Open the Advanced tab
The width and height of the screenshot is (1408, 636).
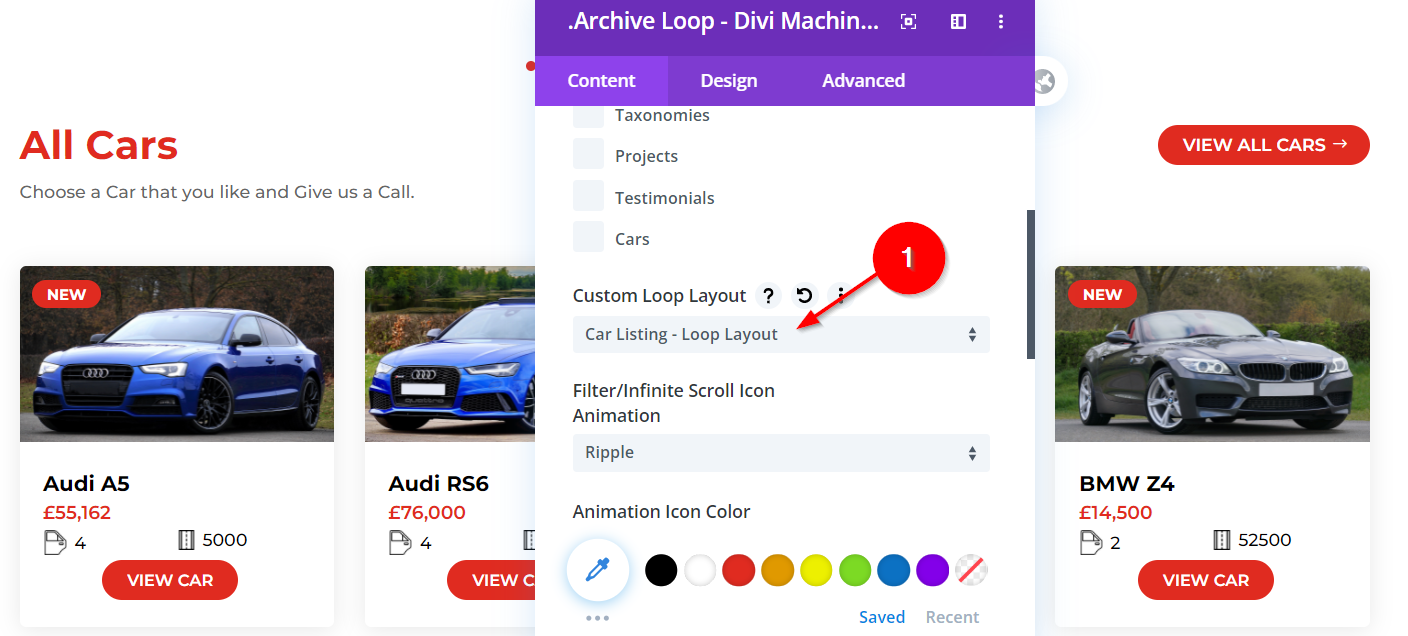[863, 81]
